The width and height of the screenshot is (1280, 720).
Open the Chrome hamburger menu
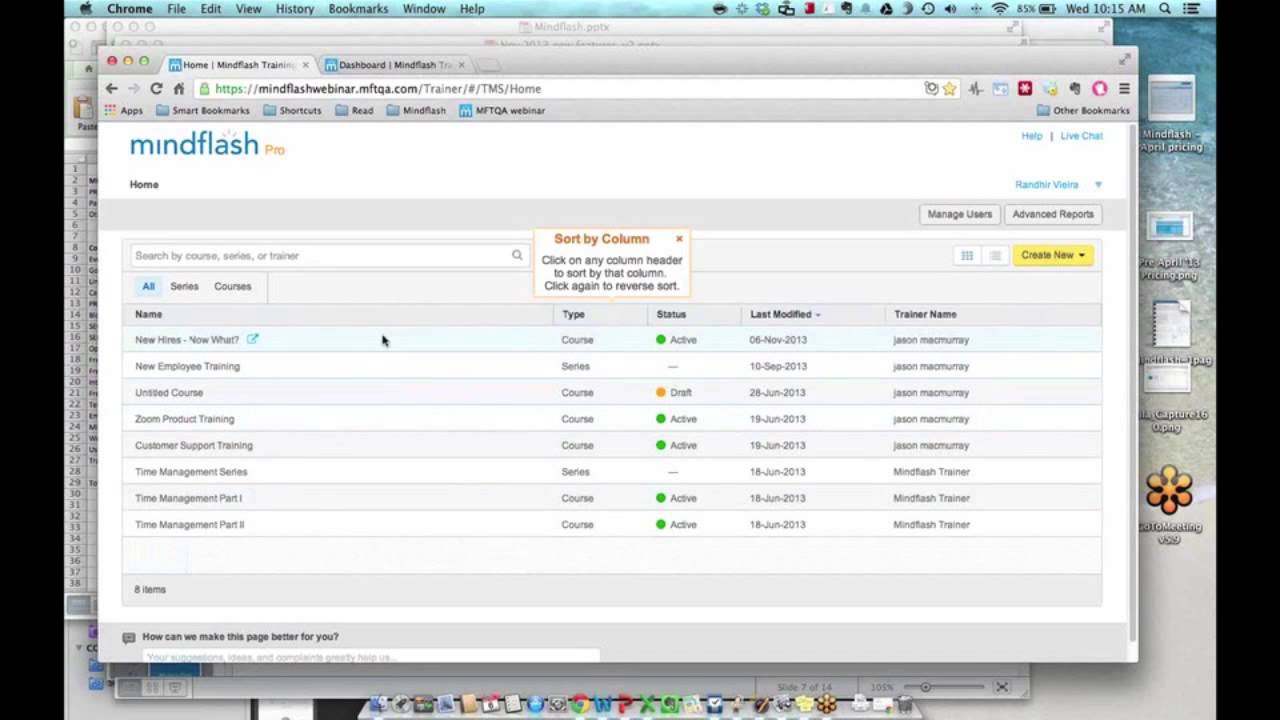[x=1124, y=88]
